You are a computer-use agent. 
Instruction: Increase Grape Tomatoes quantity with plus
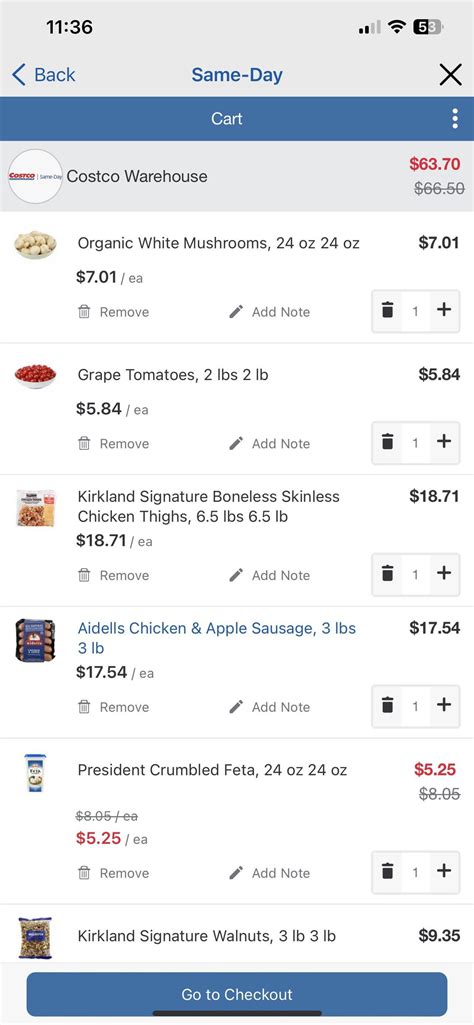444,442
